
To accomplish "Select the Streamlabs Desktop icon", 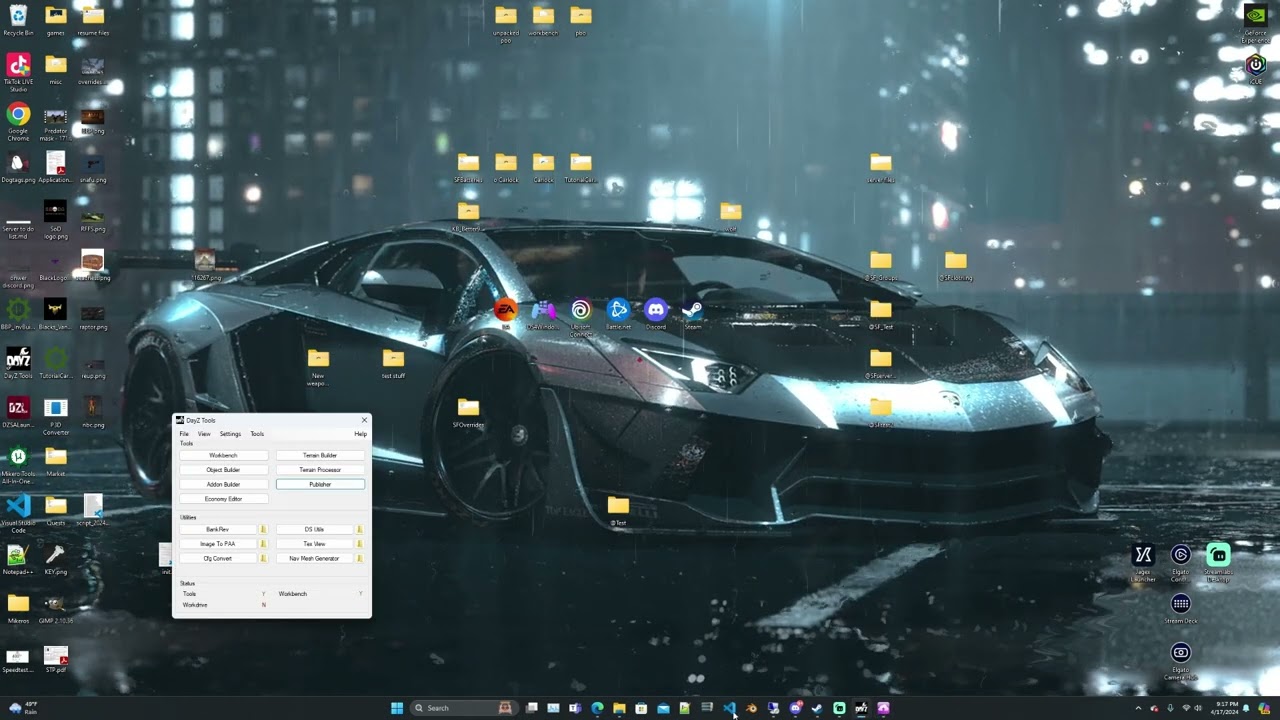I will (1218, 561).
